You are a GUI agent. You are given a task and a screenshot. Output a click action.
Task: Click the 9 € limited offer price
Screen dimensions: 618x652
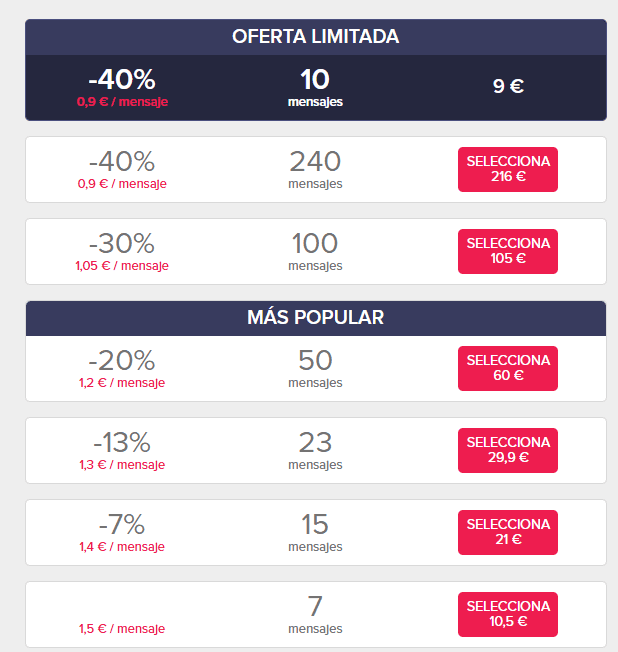coord(508,86)
